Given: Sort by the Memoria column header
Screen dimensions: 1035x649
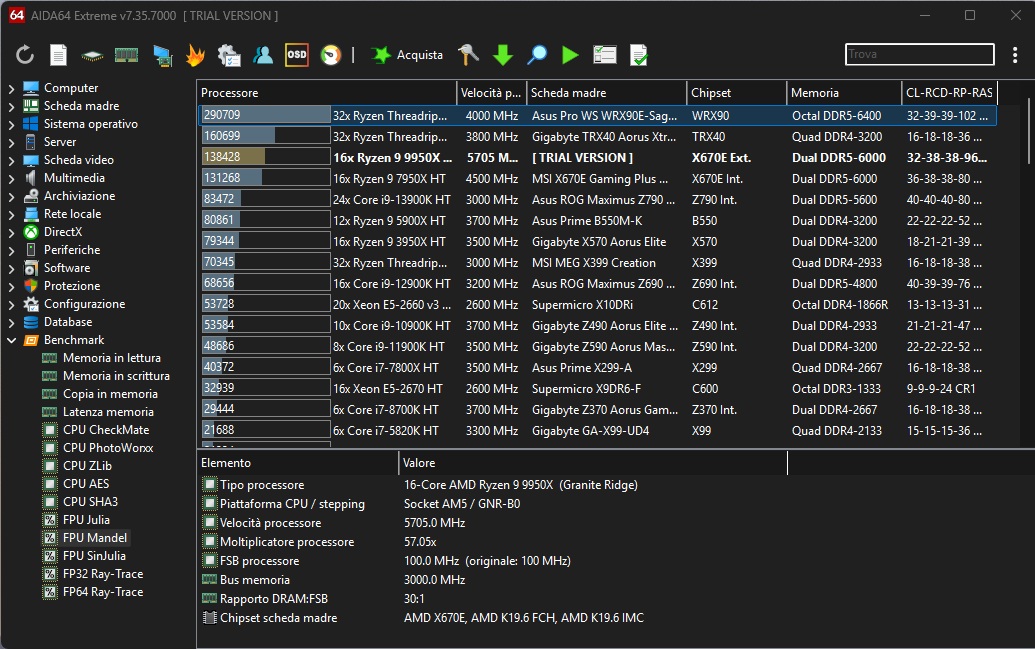Looking at the screenshot, I should pyautogui.click(x=844, y=93).
